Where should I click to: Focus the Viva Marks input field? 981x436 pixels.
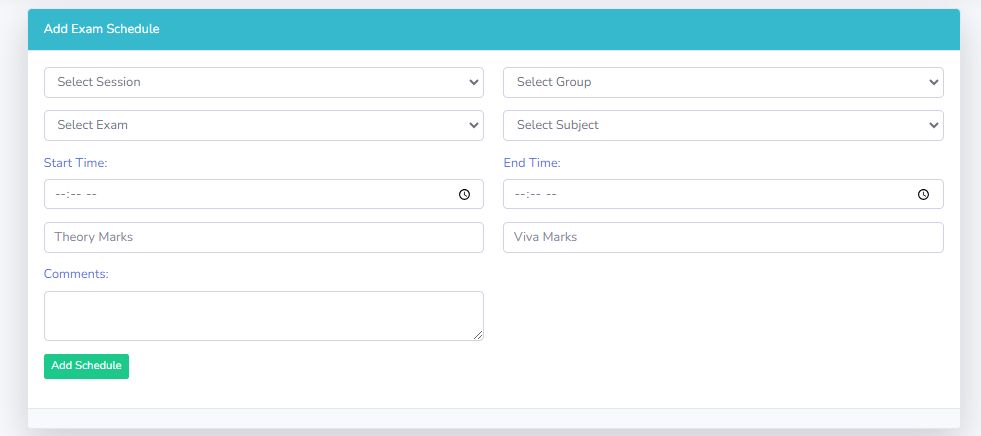click(723, 237)
